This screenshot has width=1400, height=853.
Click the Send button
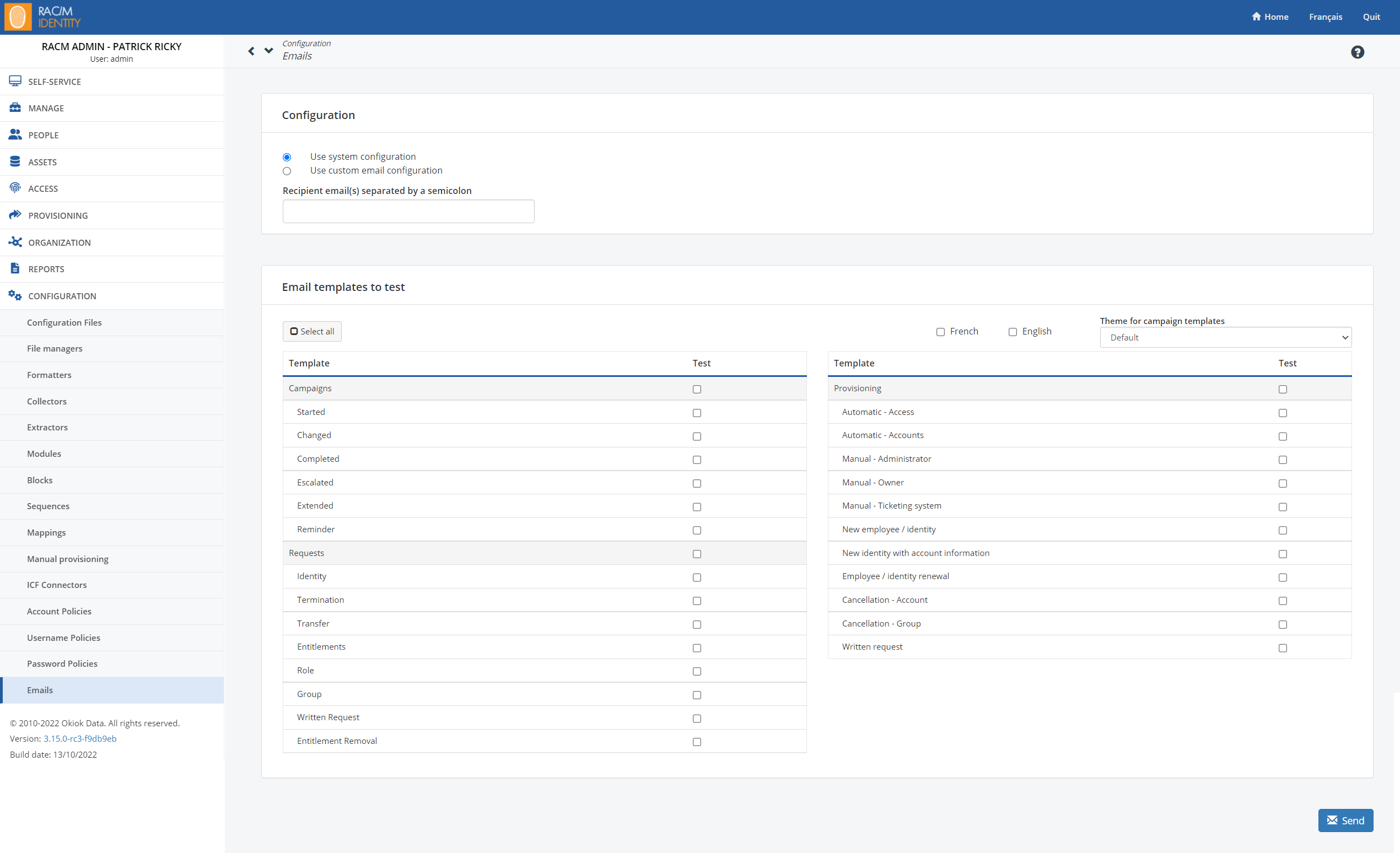[x=1345, y=820]
